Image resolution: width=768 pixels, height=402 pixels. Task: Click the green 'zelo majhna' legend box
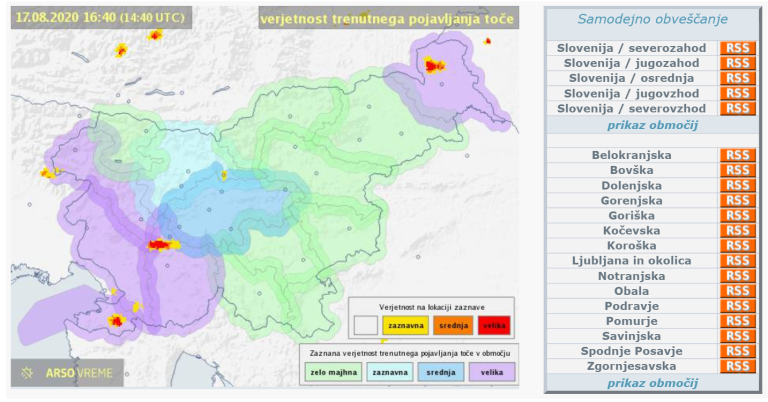coord(329,372)
